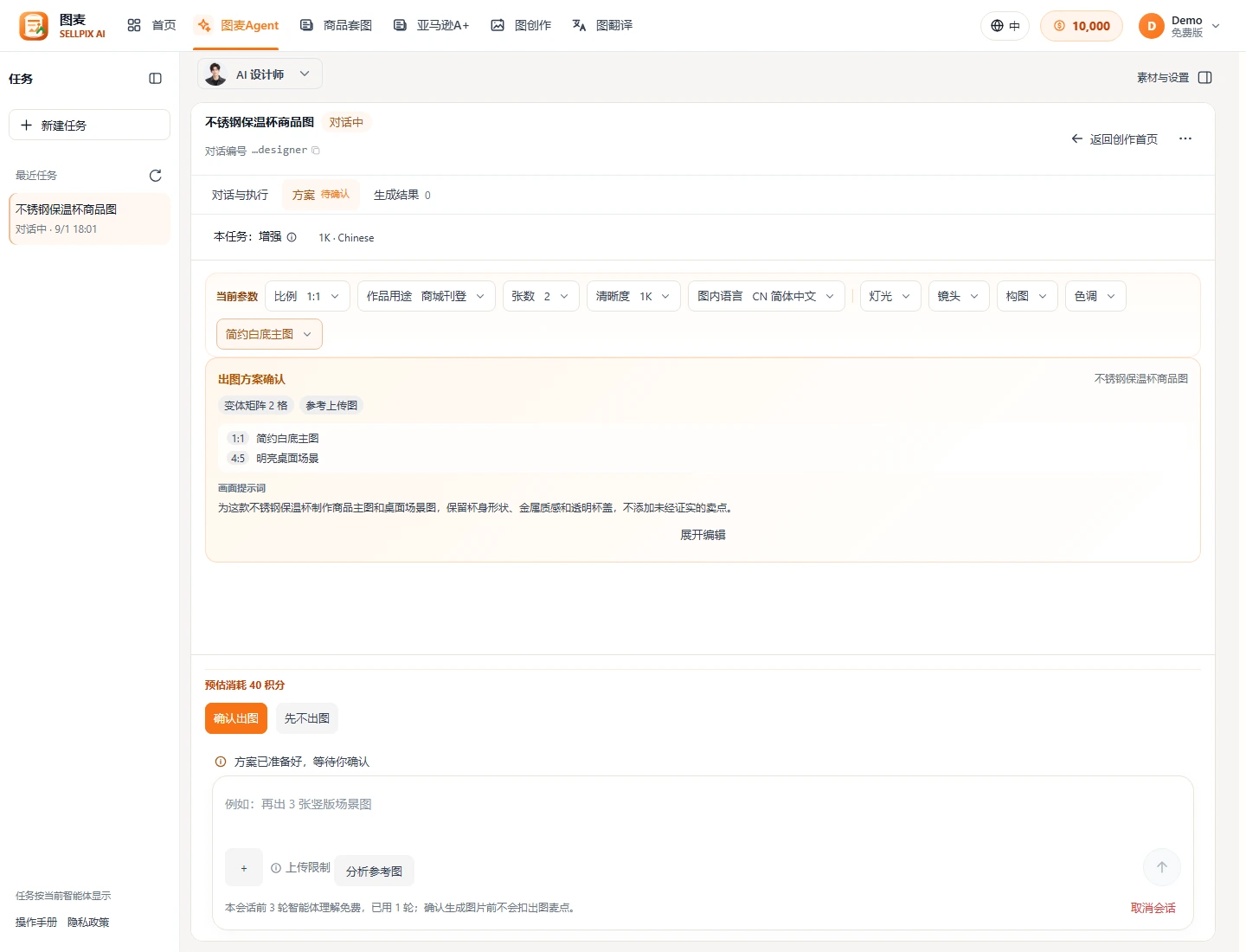Open the 图内语言 language dropdown
The height and width of the screenshot is (952, 1246).
point(767,296)
